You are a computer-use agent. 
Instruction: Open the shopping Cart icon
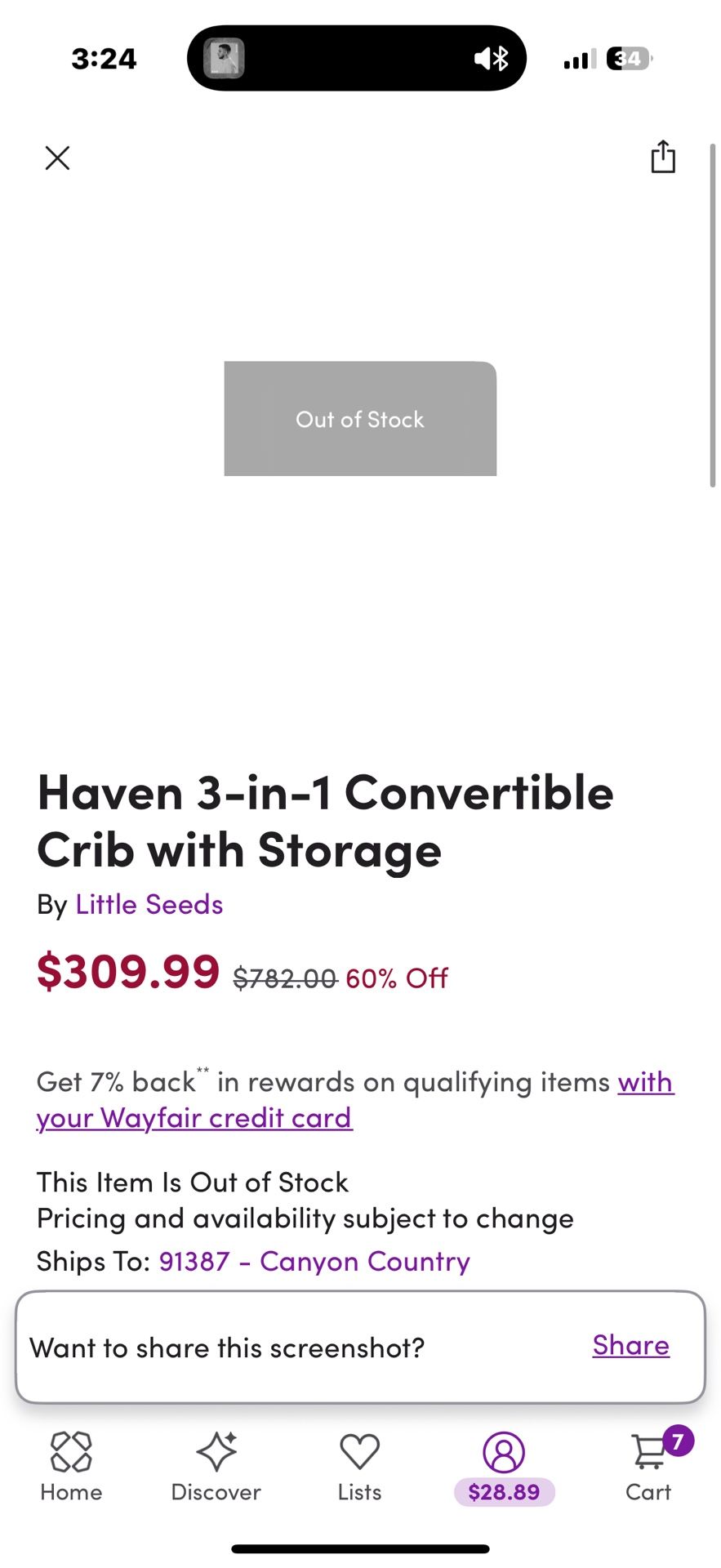[x=648, y=1453]
